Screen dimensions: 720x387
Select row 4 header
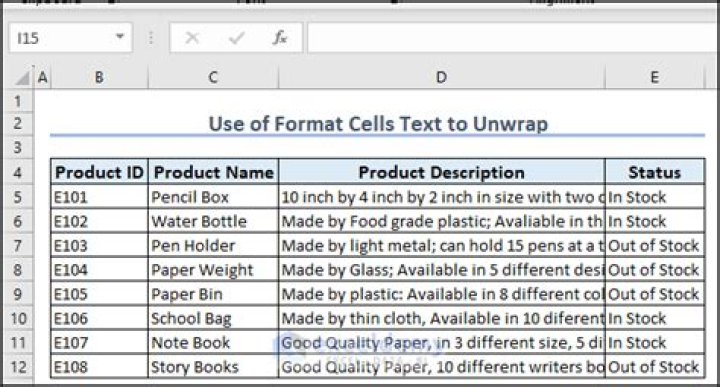[17, 173]
